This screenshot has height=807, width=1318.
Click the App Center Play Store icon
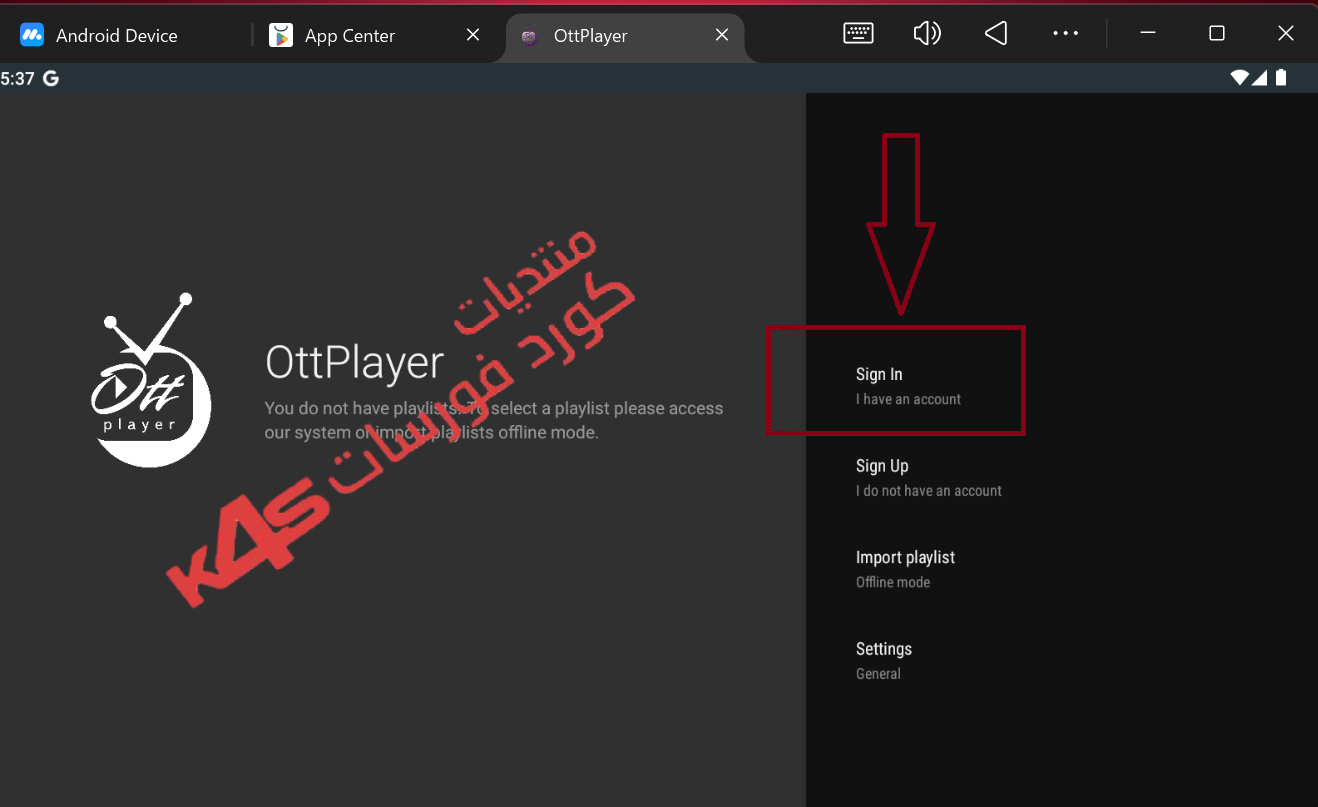(281, 35)
